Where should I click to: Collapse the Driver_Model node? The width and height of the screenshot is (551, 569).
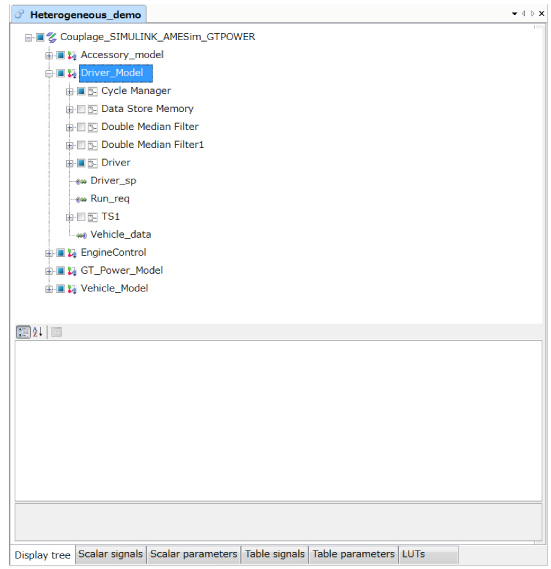point(49,74)
